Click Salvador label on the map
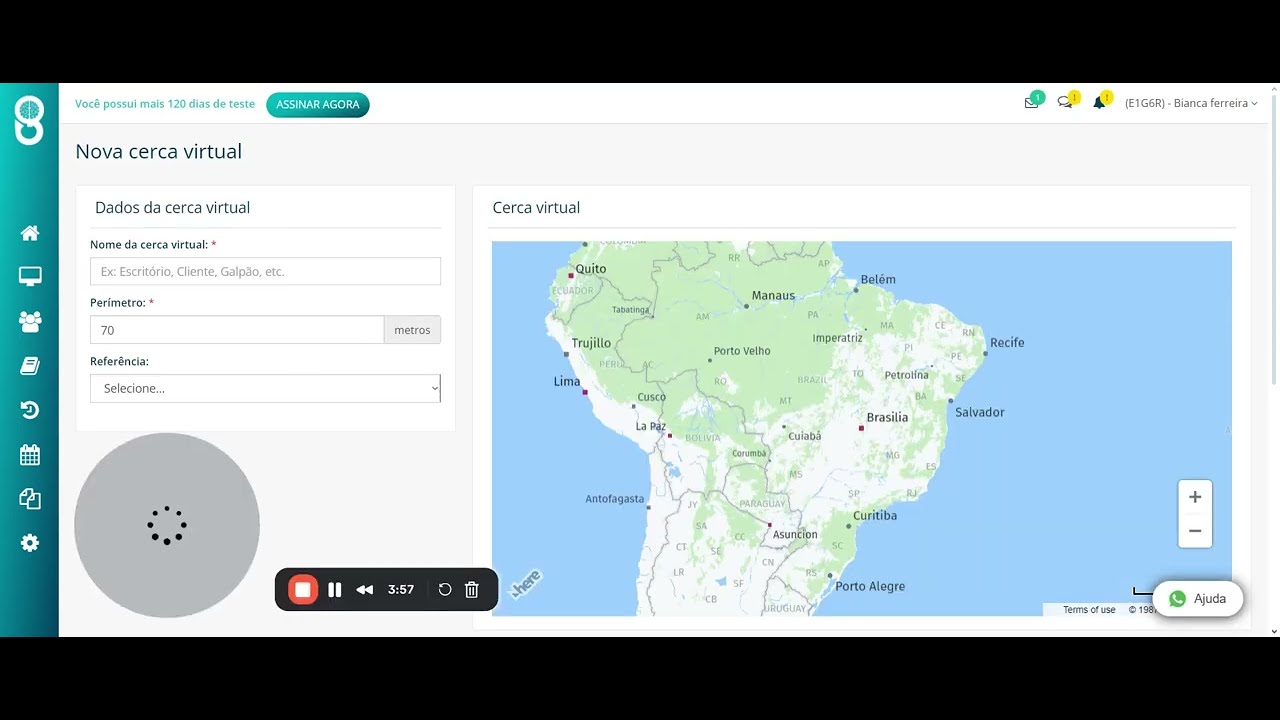The height and width of the screenshot is (720, 1280). pyautogui.click(x=980, y=412)
